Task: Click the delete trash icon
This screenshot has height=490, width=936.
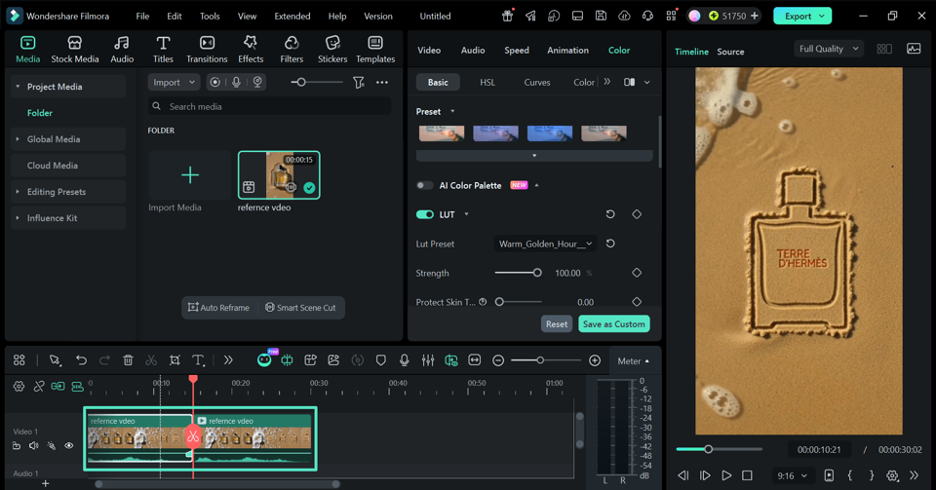Action: coord(128,360)
